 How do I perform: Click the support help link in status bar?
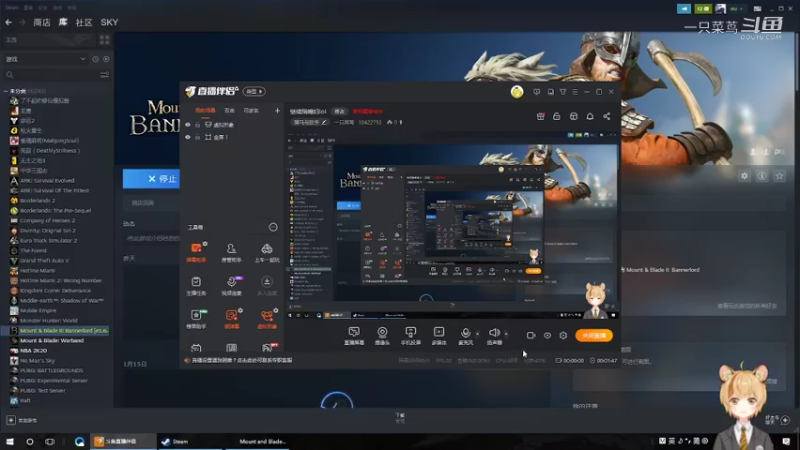click(242, 360)
